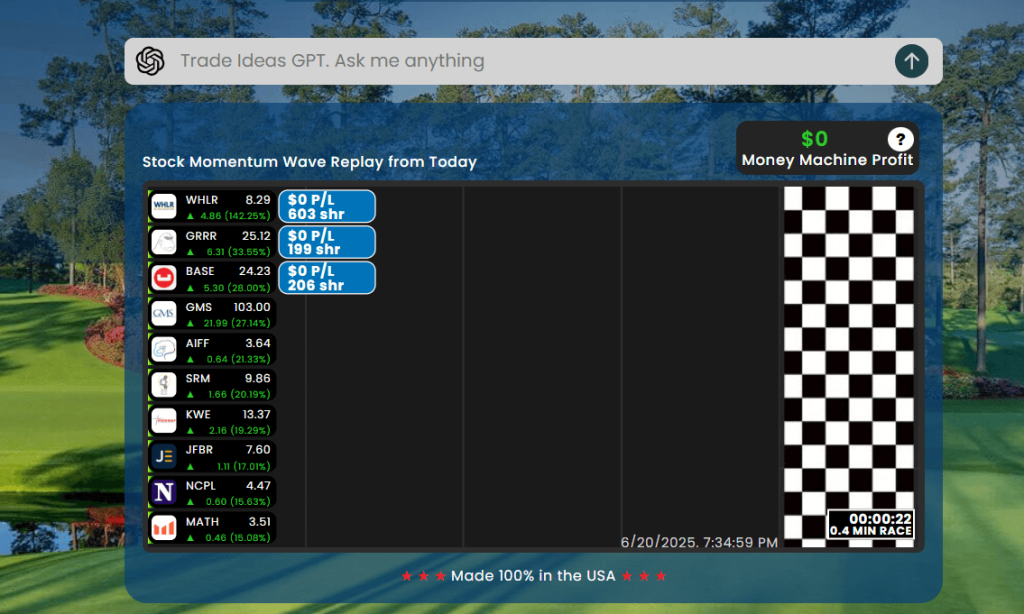Click the ChatGPT logo icon in search bar
Image resolution: width=1024 pixels, height=614 pixels.
click(150, 61)
